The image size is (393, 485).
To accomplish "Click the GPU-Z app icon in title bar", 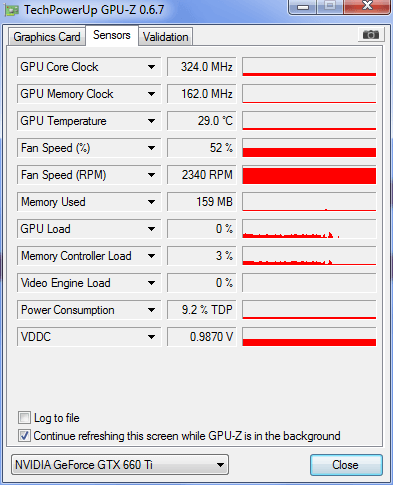I will pos(12,10).
